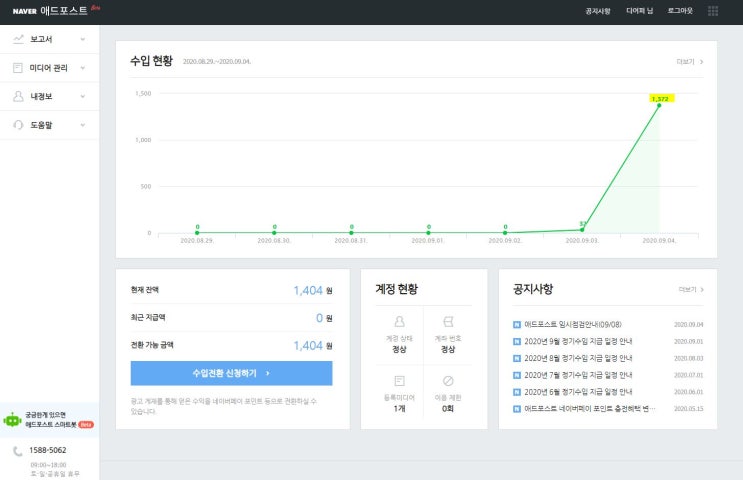The height and width of the screenshot is (480, 743).
Task: Click the 계정 상태 person icon
Action: [x=399, y=322]
